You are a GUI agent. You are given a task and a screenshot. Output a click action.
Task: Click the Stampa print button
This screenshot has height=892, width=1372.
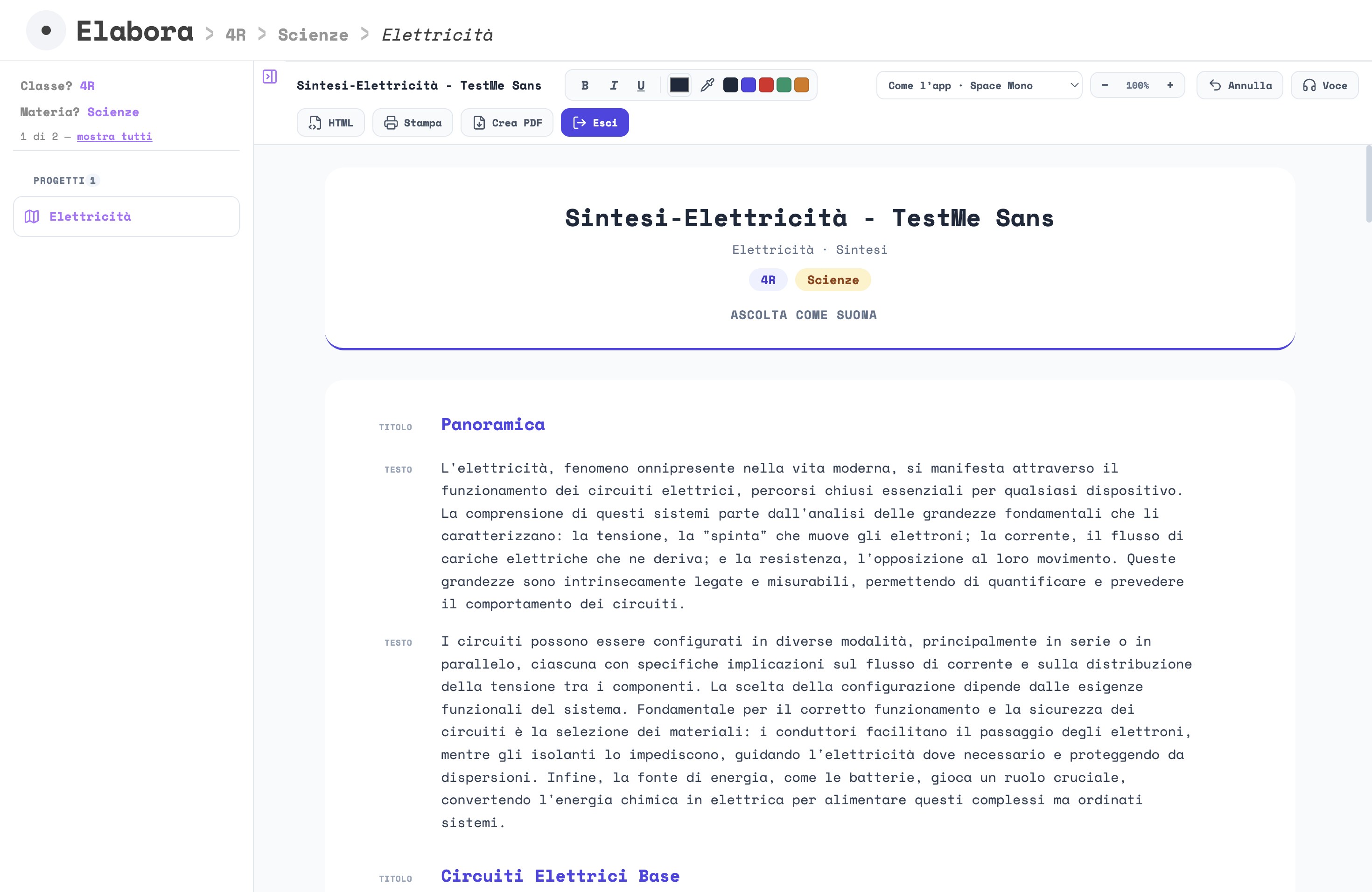point(413,123)
